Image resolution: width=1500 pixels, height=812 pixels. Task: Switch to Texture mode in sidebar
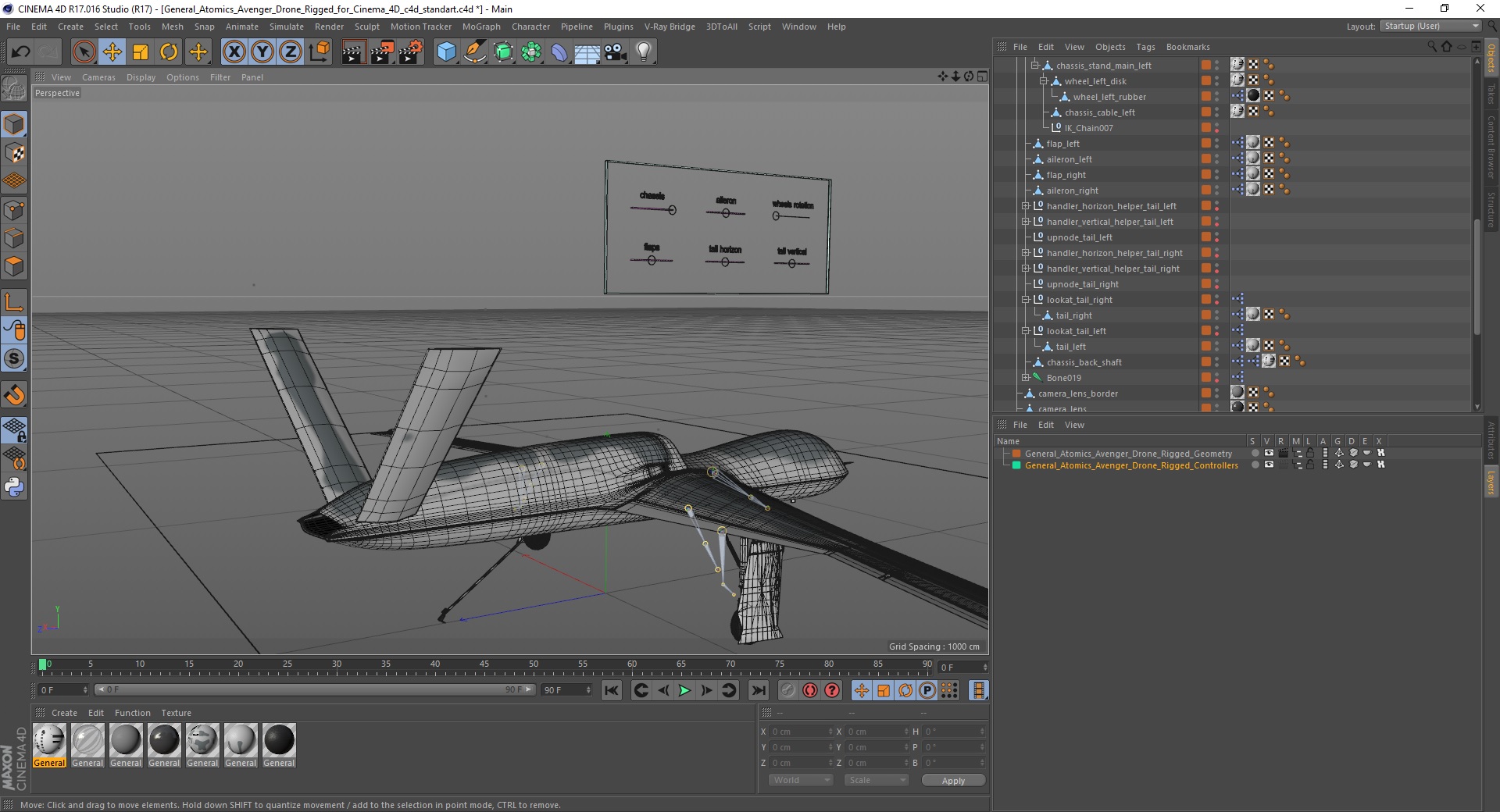click(14, 153)
